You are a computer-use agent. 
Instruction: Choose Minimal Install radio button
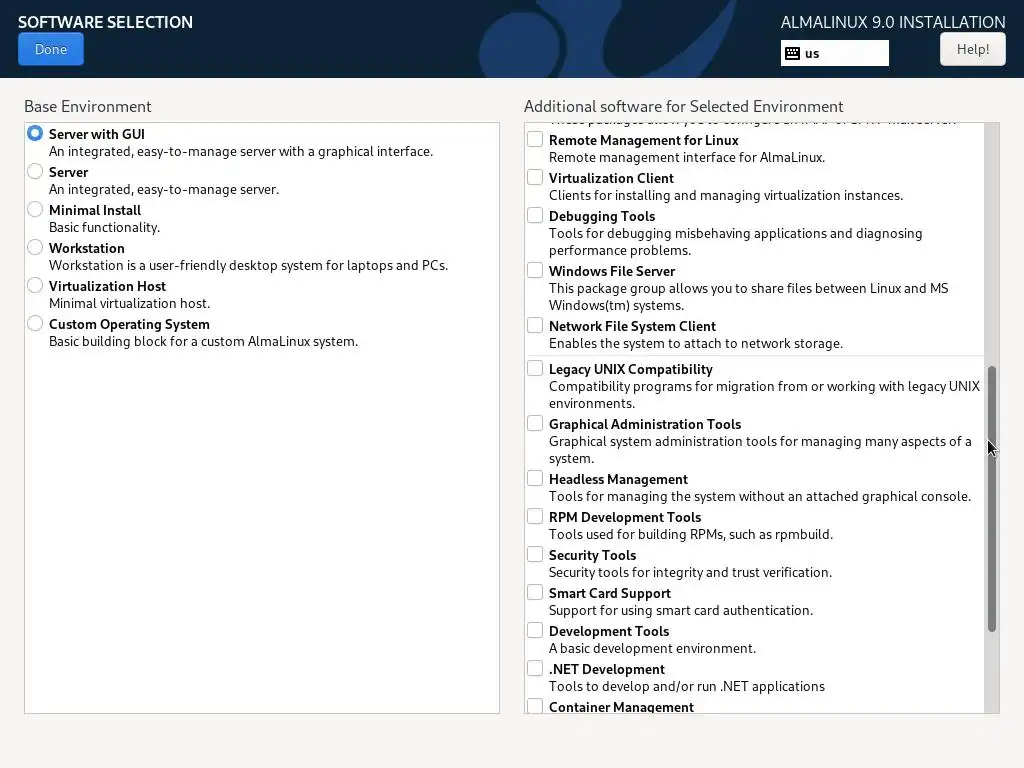[x=35, y=209]
